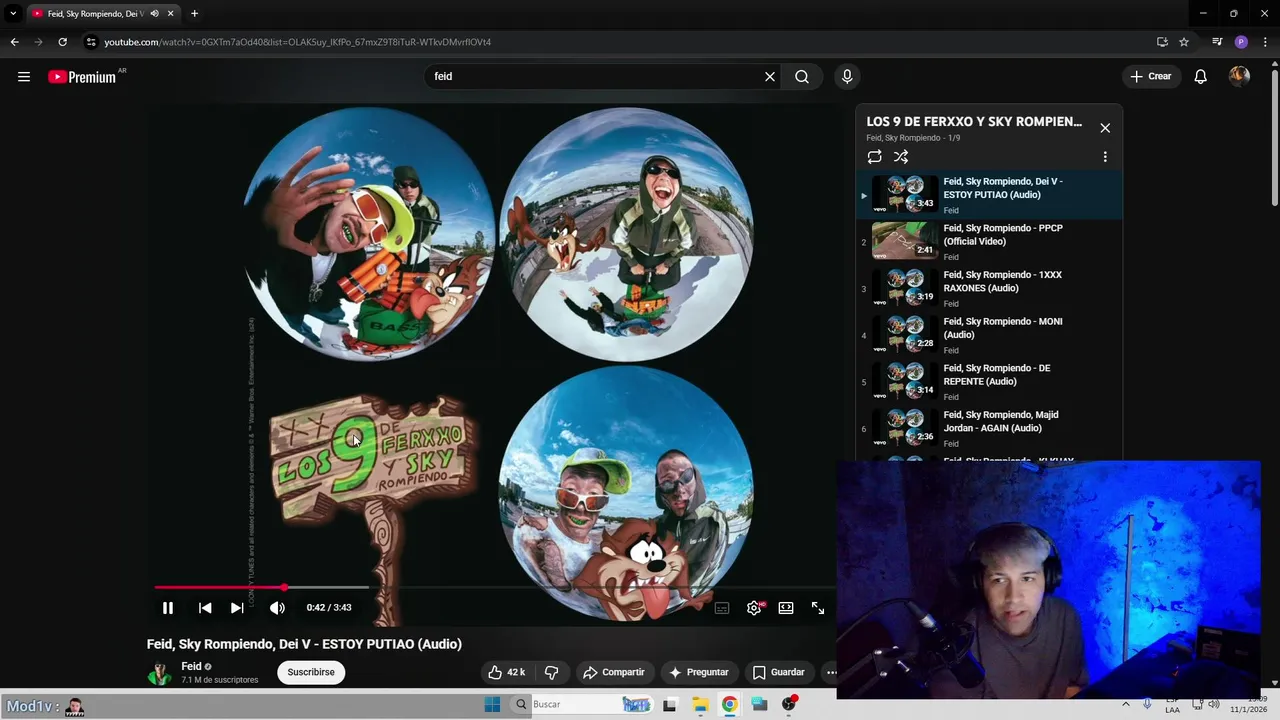Seek on the red video progress bar
1280x720 pixels.
(495, 587)
